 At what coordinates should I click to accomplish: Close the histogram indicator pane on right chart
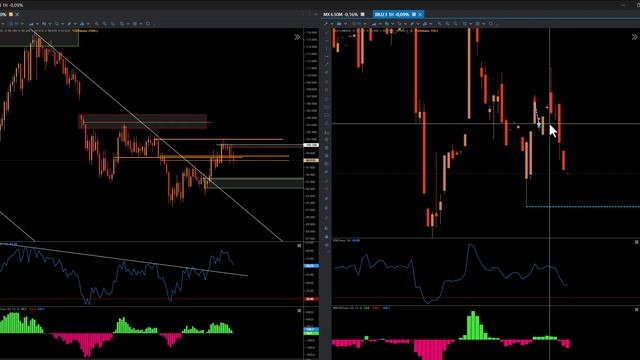[636, 310]
